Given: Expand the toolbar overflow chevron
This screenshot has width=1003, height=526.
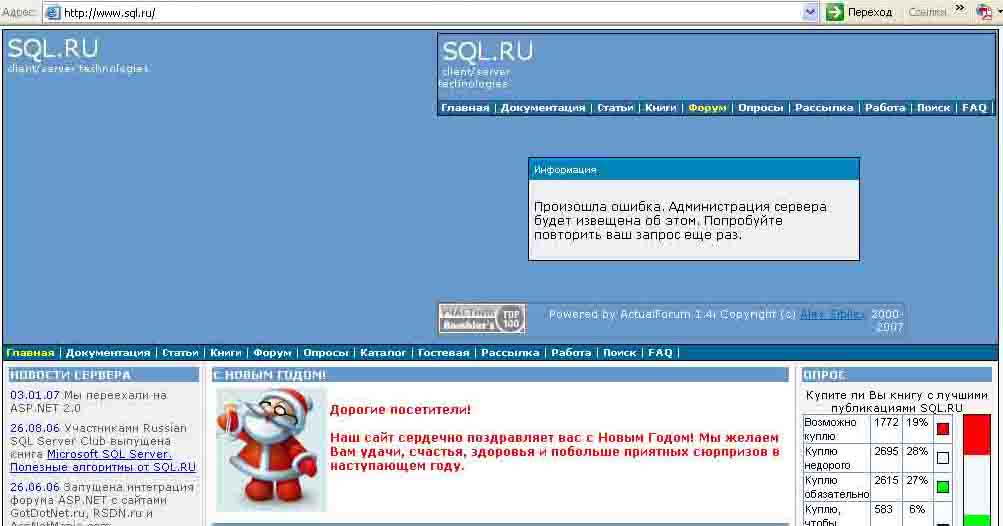Looking at the screenshot, I should click(960, 9).
